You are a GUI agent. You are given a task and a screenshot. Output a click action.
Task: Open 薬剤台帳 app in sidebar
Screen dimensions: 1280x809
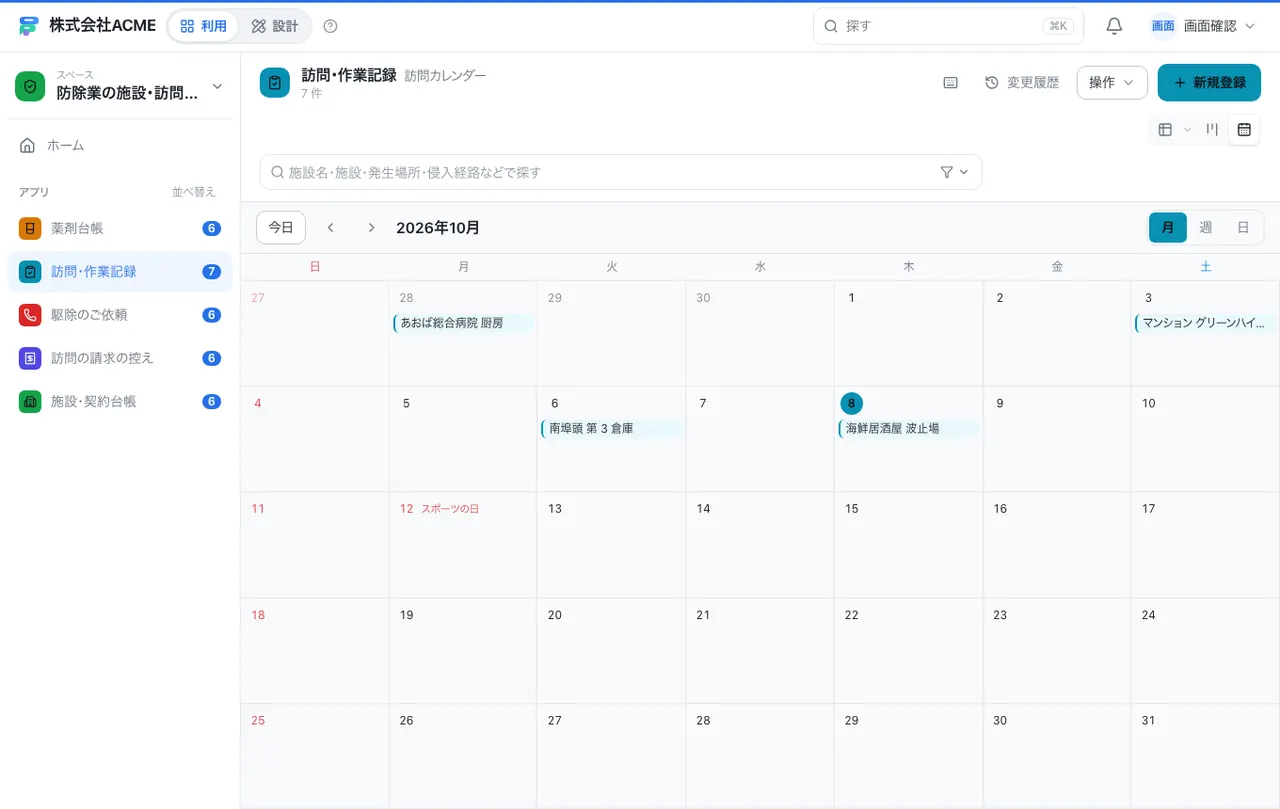click(x=120, y=228)
